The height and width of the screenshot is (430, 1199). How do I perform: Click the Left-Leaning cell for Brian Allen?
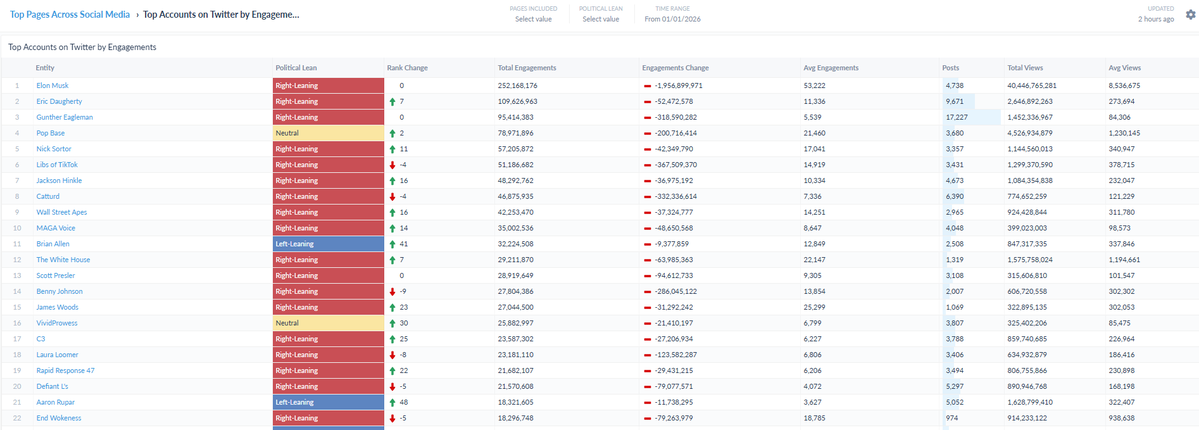click(x=328, y=244)
